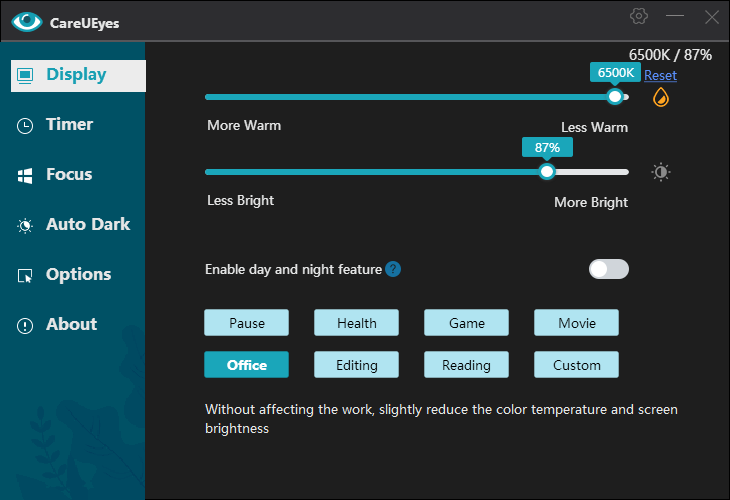Click the Timer clock icon in sidebar
730x500 pixels.
pos(25,126)
